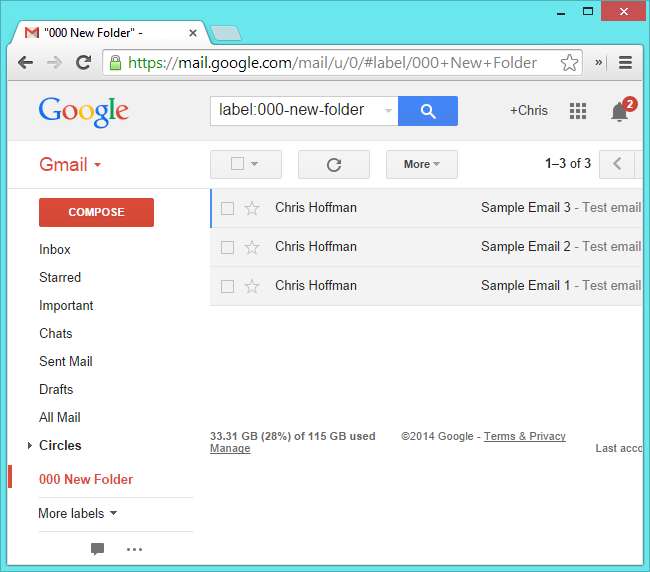Open the Starred folder
Screen dimensions: 650x572
point(60,277)
